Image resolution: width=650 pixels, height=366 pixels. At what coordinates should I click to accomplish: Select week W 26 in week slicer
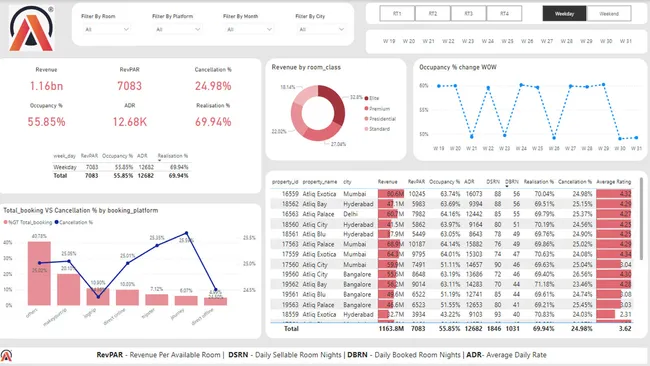tap(527, 41)
